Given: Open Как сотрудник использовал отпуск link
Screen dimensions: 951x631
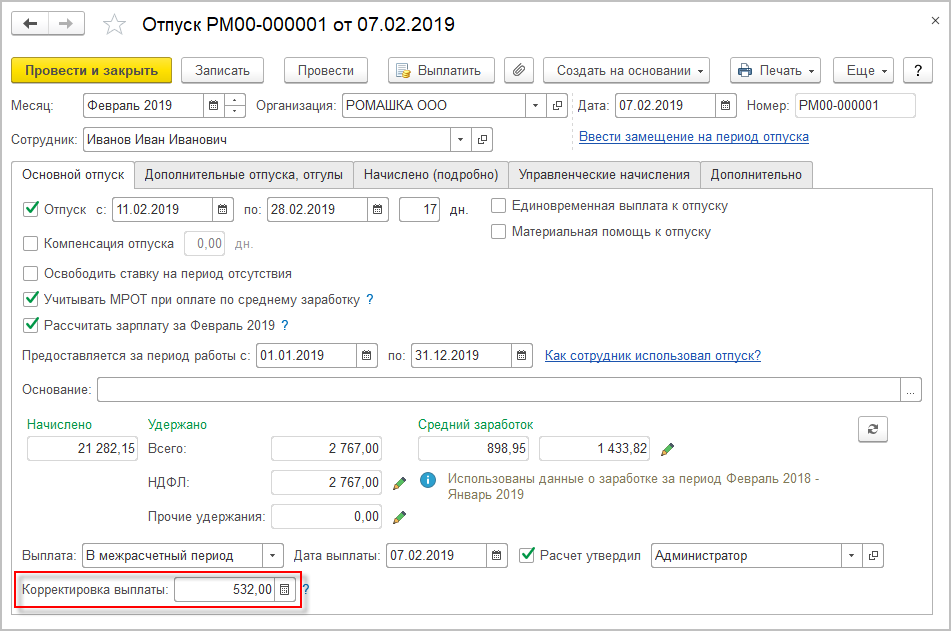Looking at the screenshot, I should coord(652,355).
